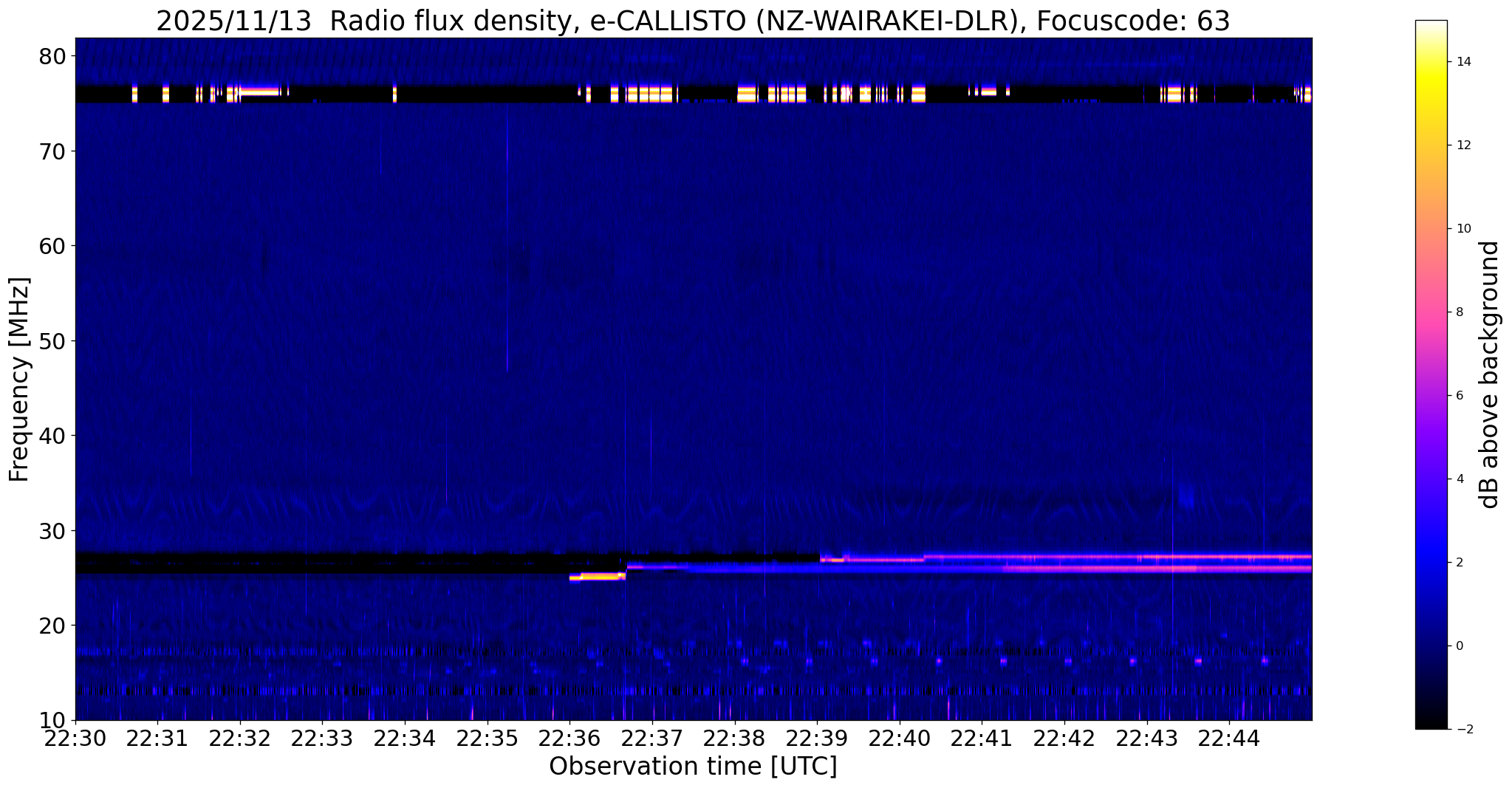The width and height of the screenshot is (1512, 788).
Task: Click the 60 frequency tick label
Action: pyautogui.click(x=52, y=246)
